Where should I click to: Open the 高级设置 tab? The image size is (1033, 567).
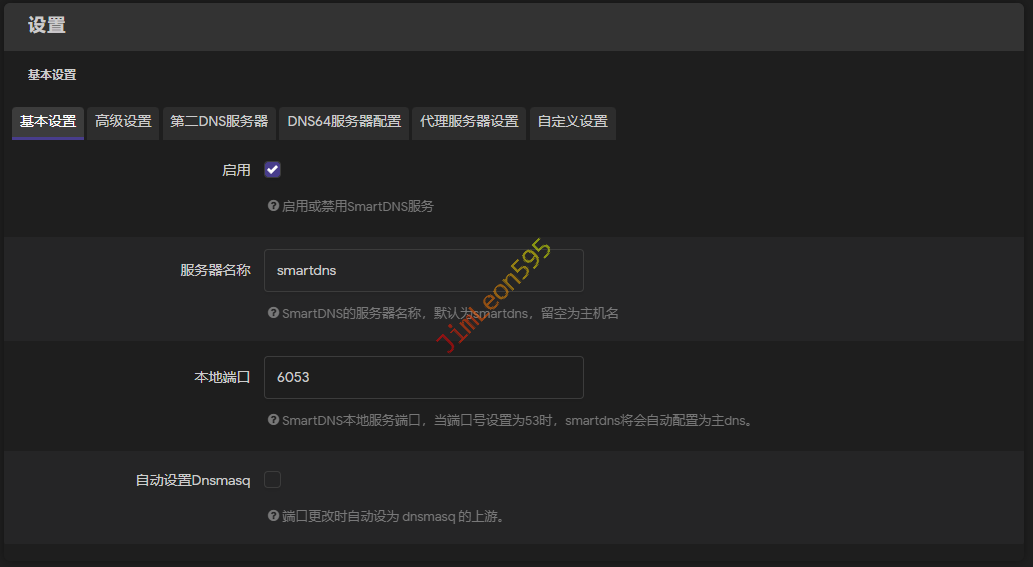pos(123,122)
